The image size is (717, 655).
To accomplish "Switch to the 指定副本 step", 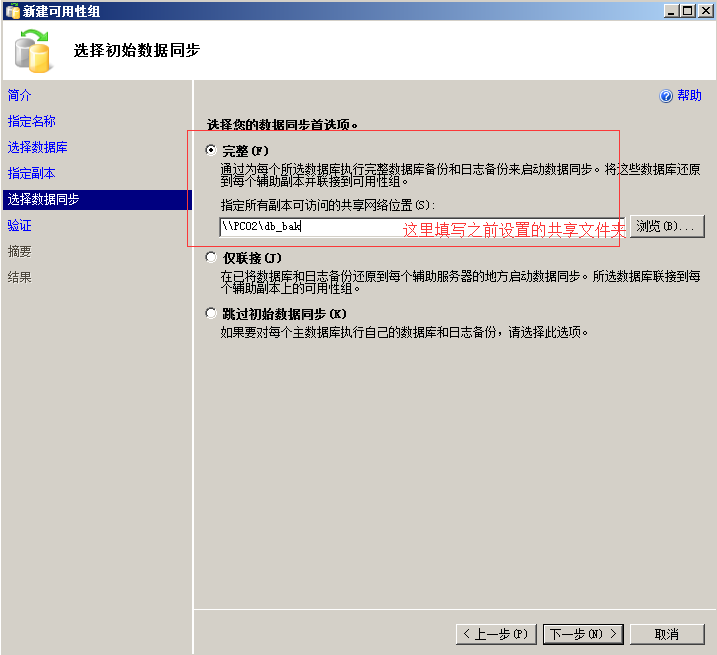I will point(32,173).
